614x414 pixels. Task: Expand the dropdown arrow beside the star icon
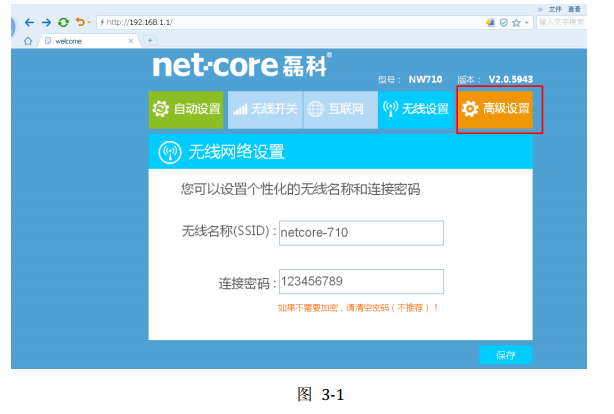(527, 23)
